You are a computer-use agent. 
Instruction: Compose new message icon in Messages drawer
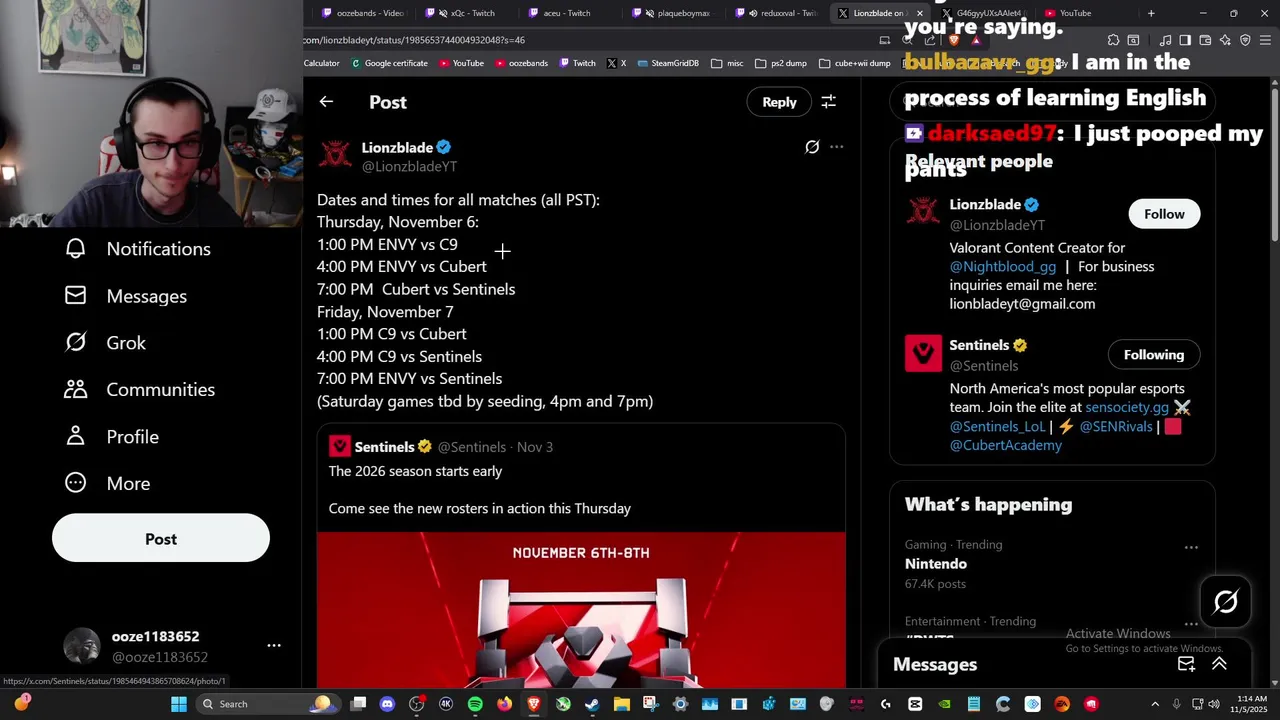click(1186, 664)
